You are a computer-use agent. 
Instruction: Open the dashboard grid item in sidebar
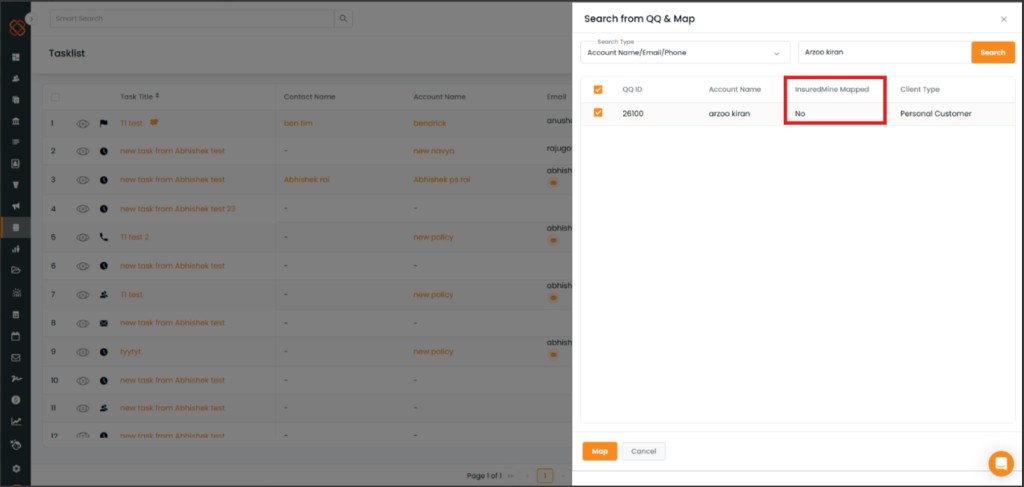coord(16,57)
